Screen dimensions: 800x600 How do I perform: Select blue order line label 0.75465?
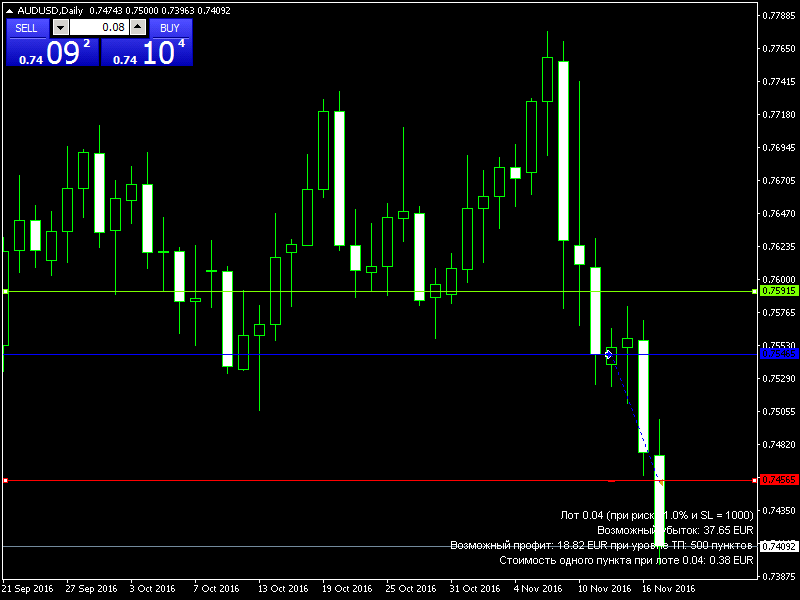(778, 354)
